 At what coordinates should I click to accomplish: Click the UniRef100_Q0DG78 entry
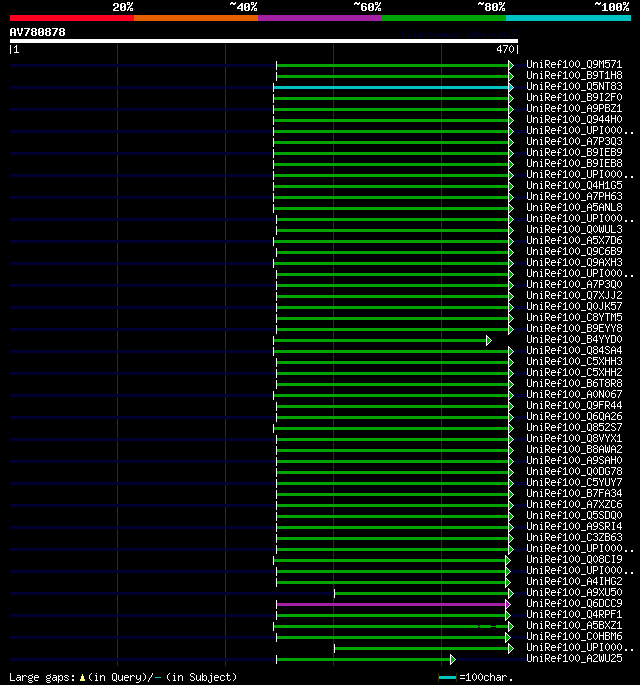(574, 472)
